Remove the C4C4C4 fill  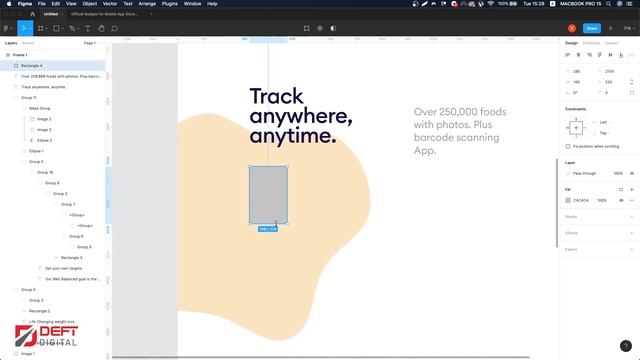point(632,200)
